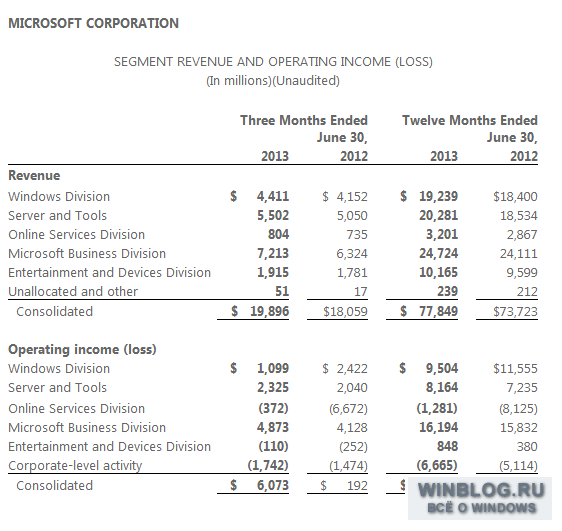Screen dimensions: 562x531
Task: Select the twelve-month consolidated revenue $77,849
Action: tap(429, 311)
